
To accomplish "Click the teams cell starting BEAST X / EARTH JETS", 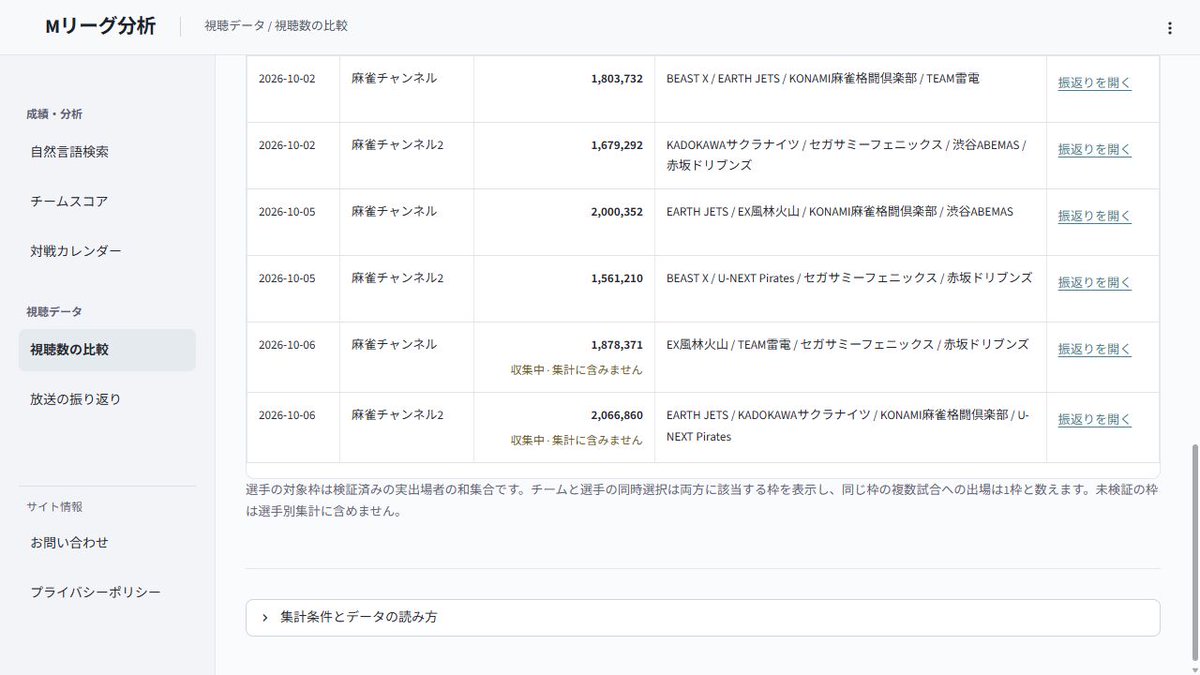I will (x=850, y=89).
